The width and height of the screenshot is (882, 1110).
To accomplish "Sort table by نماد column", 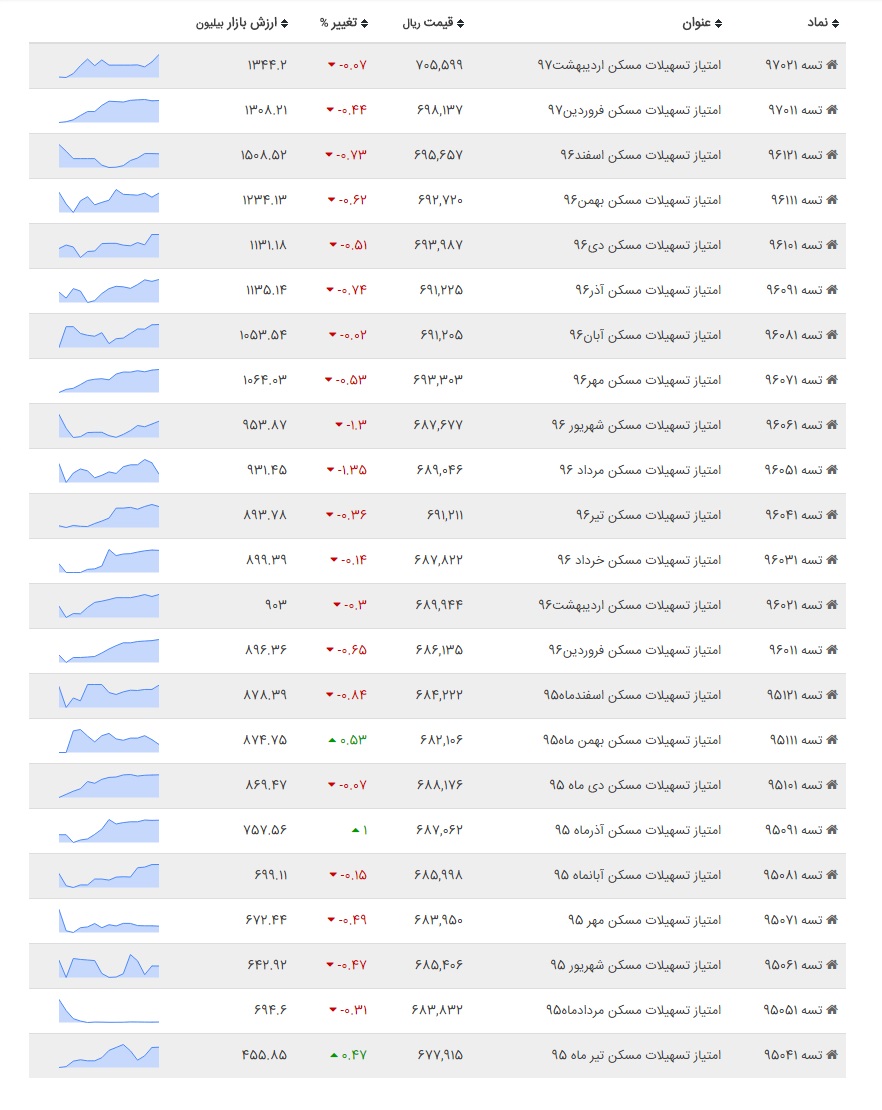I will pos(823,23).
